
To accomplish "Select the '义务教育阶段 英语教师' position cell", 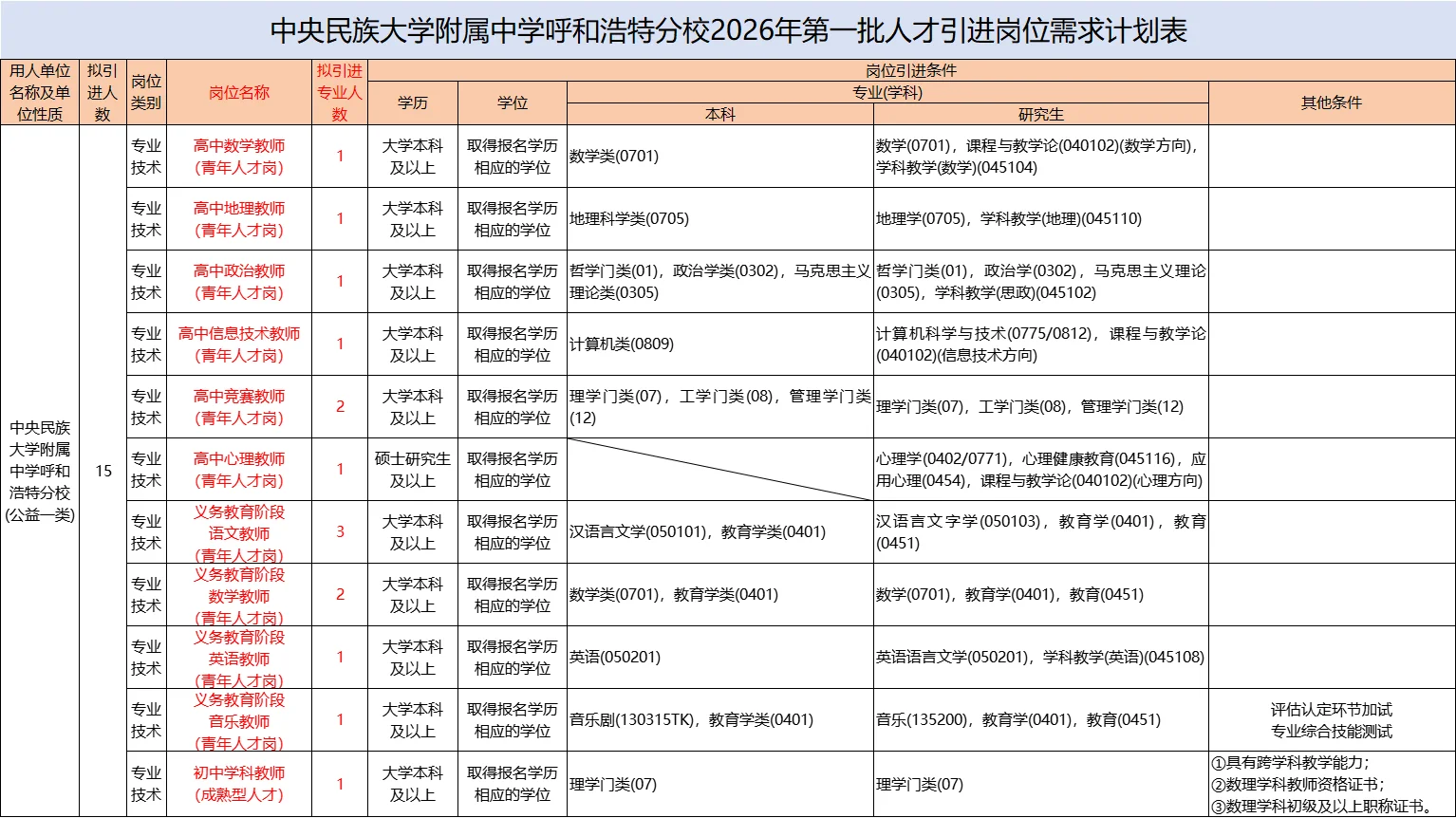I will 239,658.
